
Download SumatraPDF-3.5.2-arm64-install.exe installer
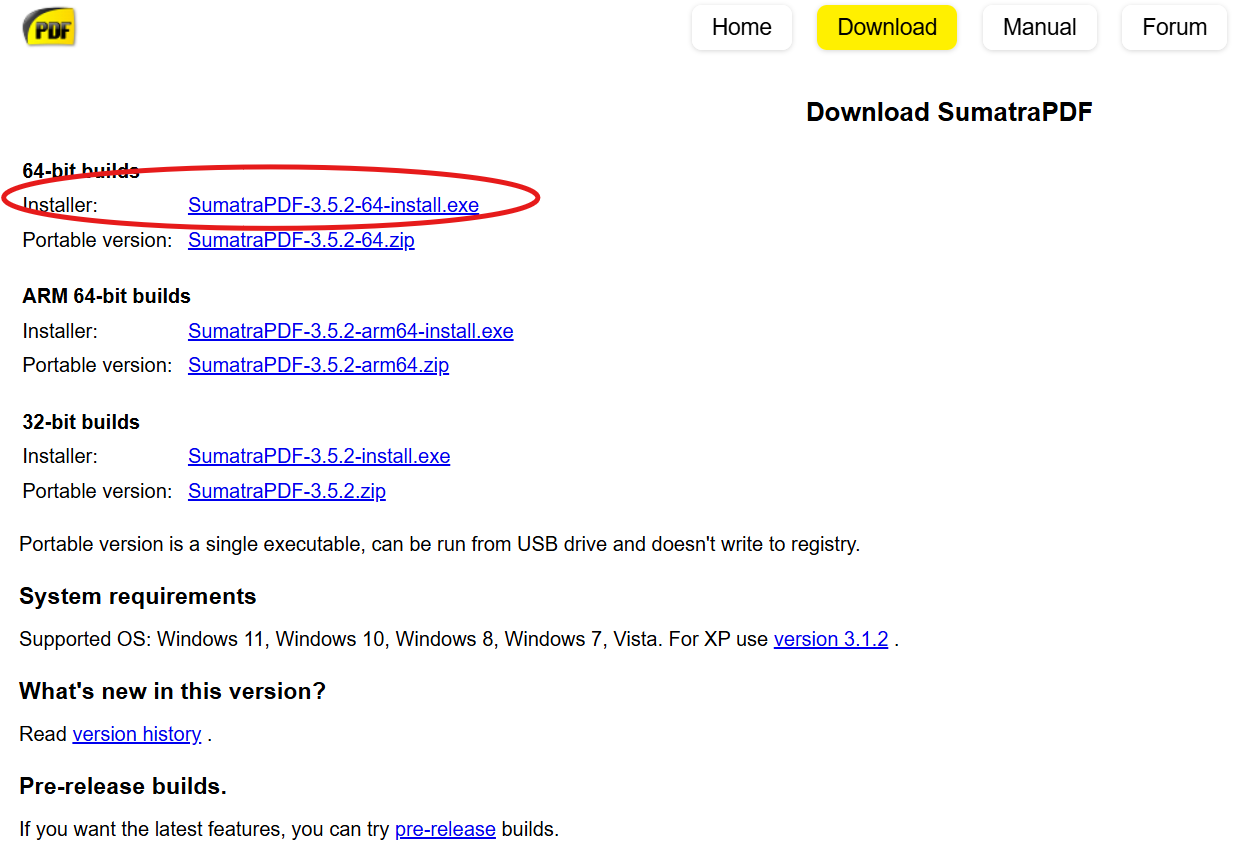pos(350,332)
